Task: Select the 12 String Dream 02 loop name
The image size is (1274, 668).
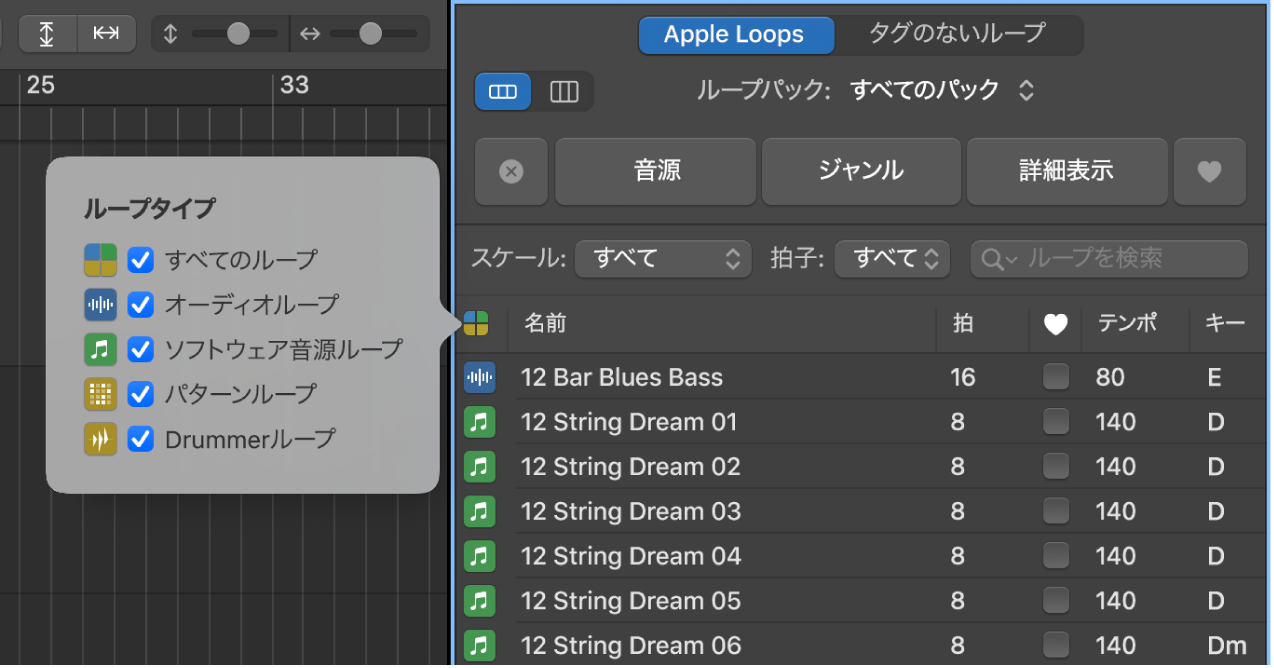Action: [x=631, y=467]
